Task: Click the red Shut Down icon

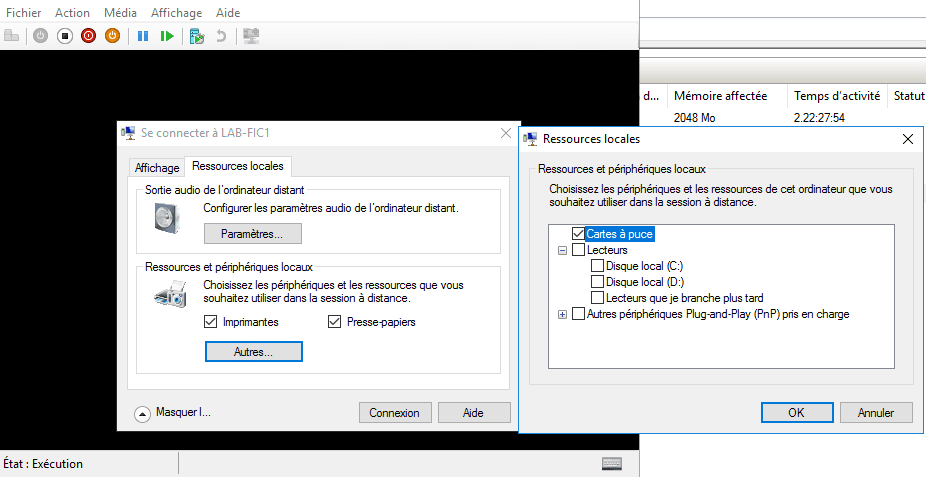Action: pos(89,36)
